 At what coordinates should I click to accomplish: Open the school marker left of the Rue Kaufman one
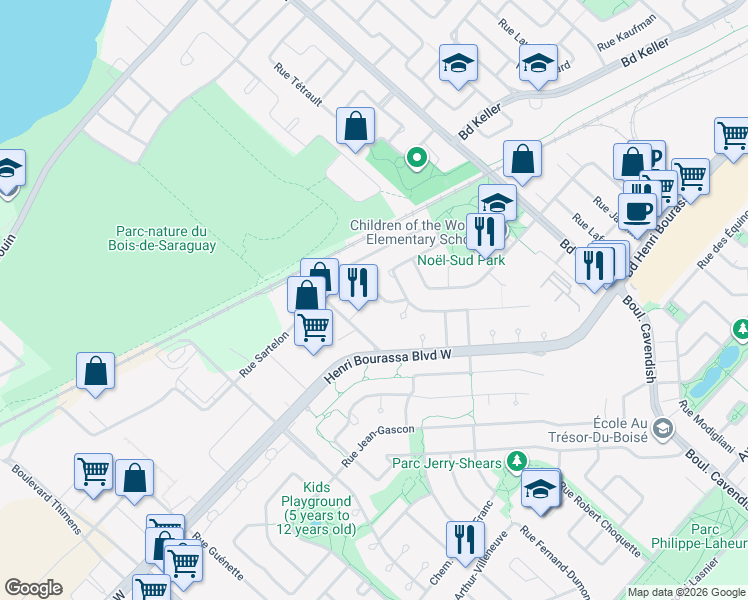(458, 65)
